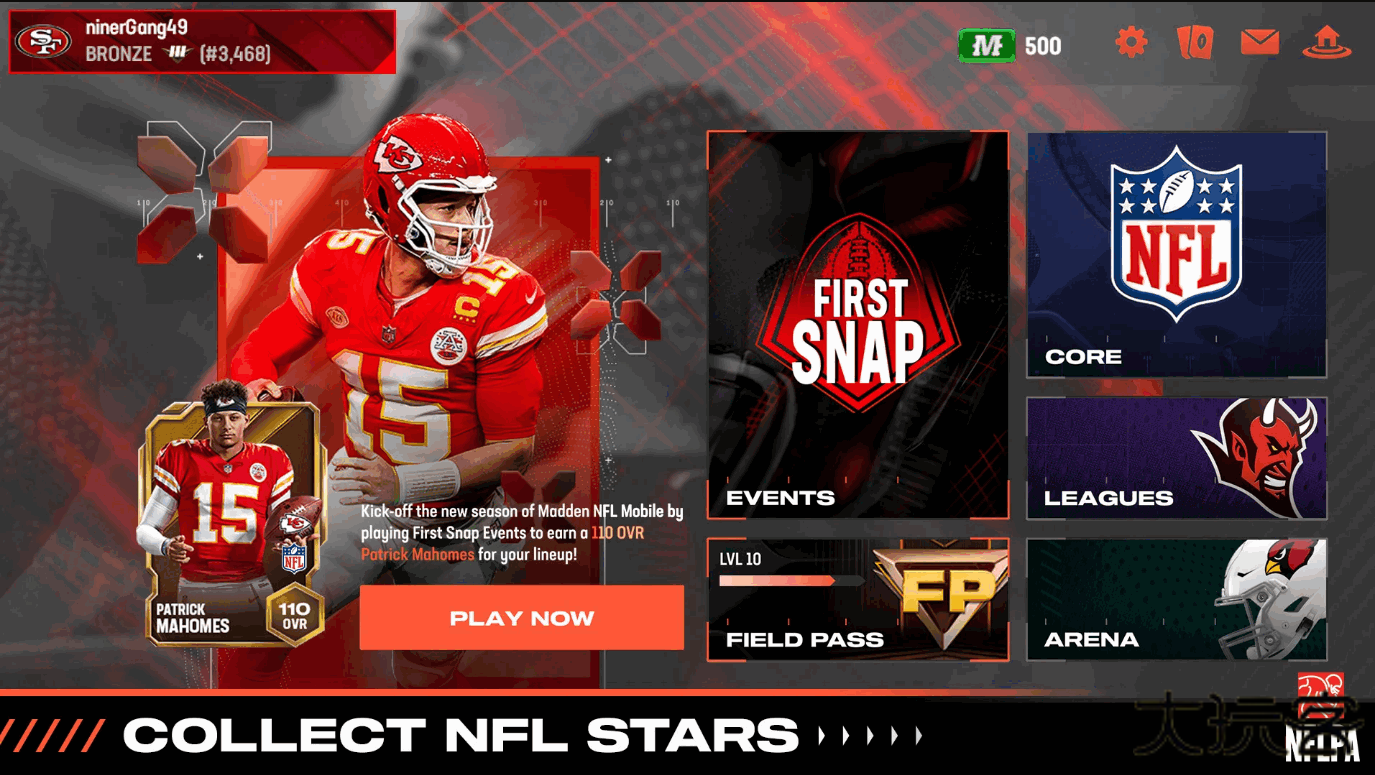Select the Arena tile
Viewport: 1375px width, 775px height.
point(1177,600)
